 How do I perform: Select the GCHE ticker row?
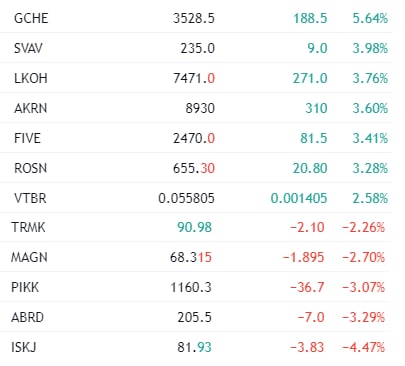196,18
